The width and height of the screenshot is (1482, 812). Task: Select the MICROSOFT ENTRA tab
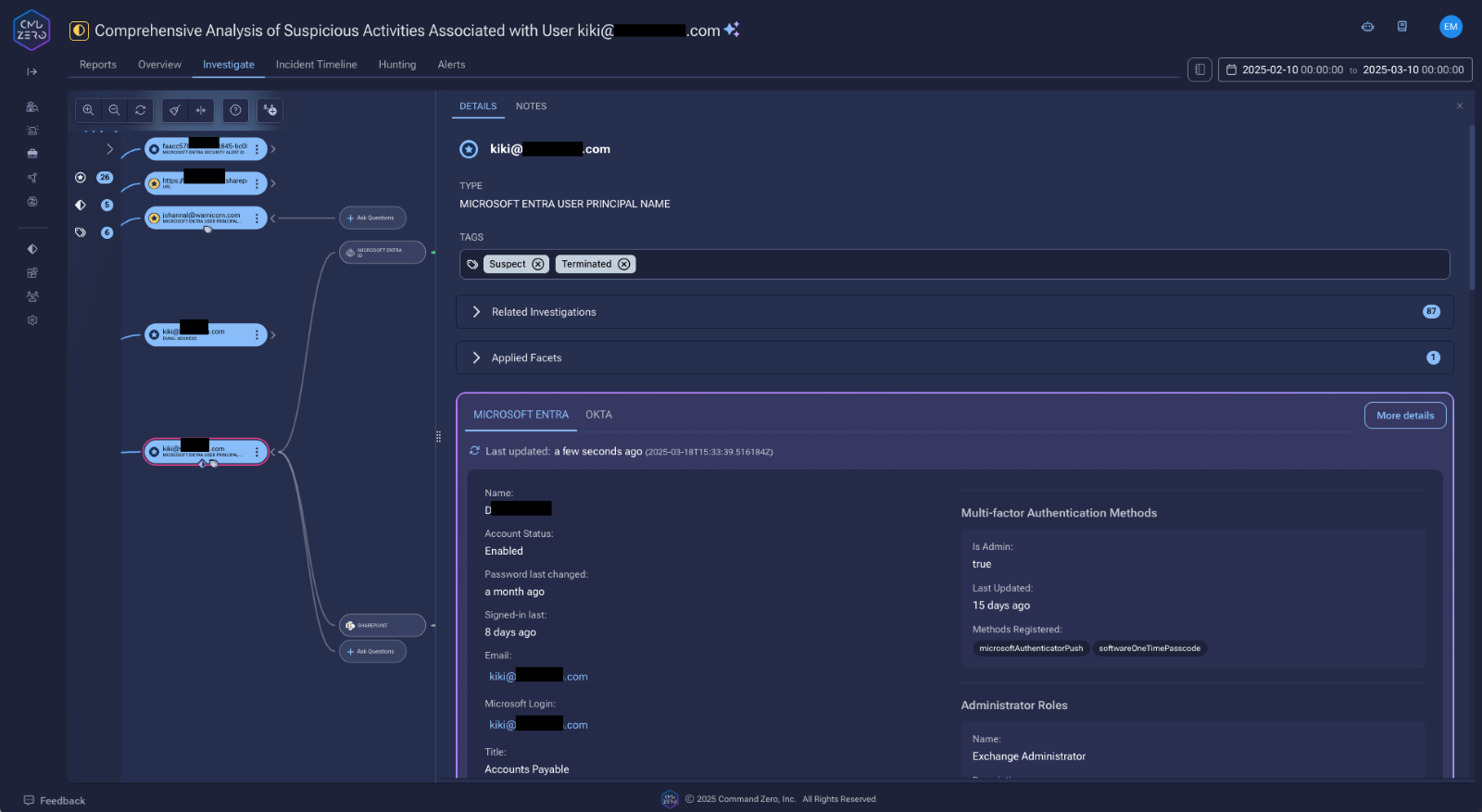tap(521, 415)
